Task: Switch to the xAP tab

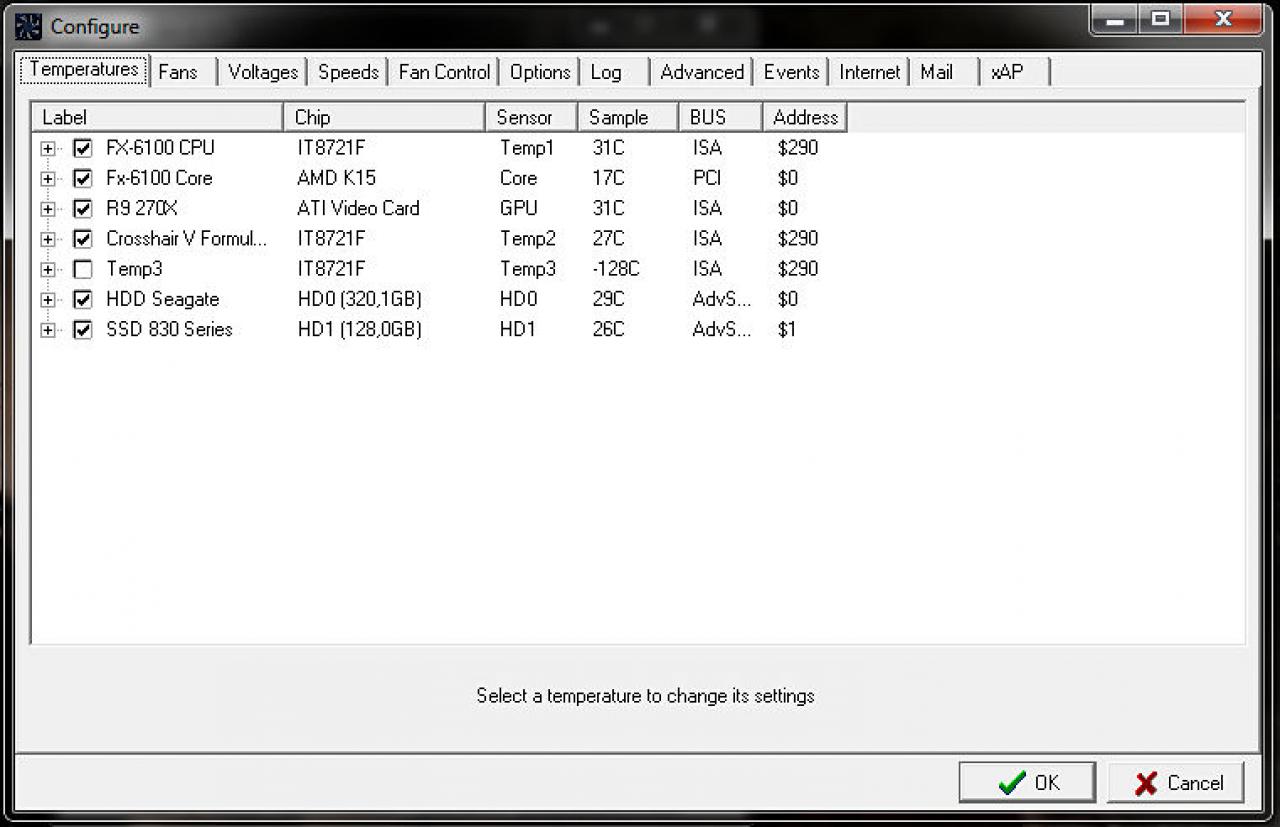Action: tap(1007, 72)
